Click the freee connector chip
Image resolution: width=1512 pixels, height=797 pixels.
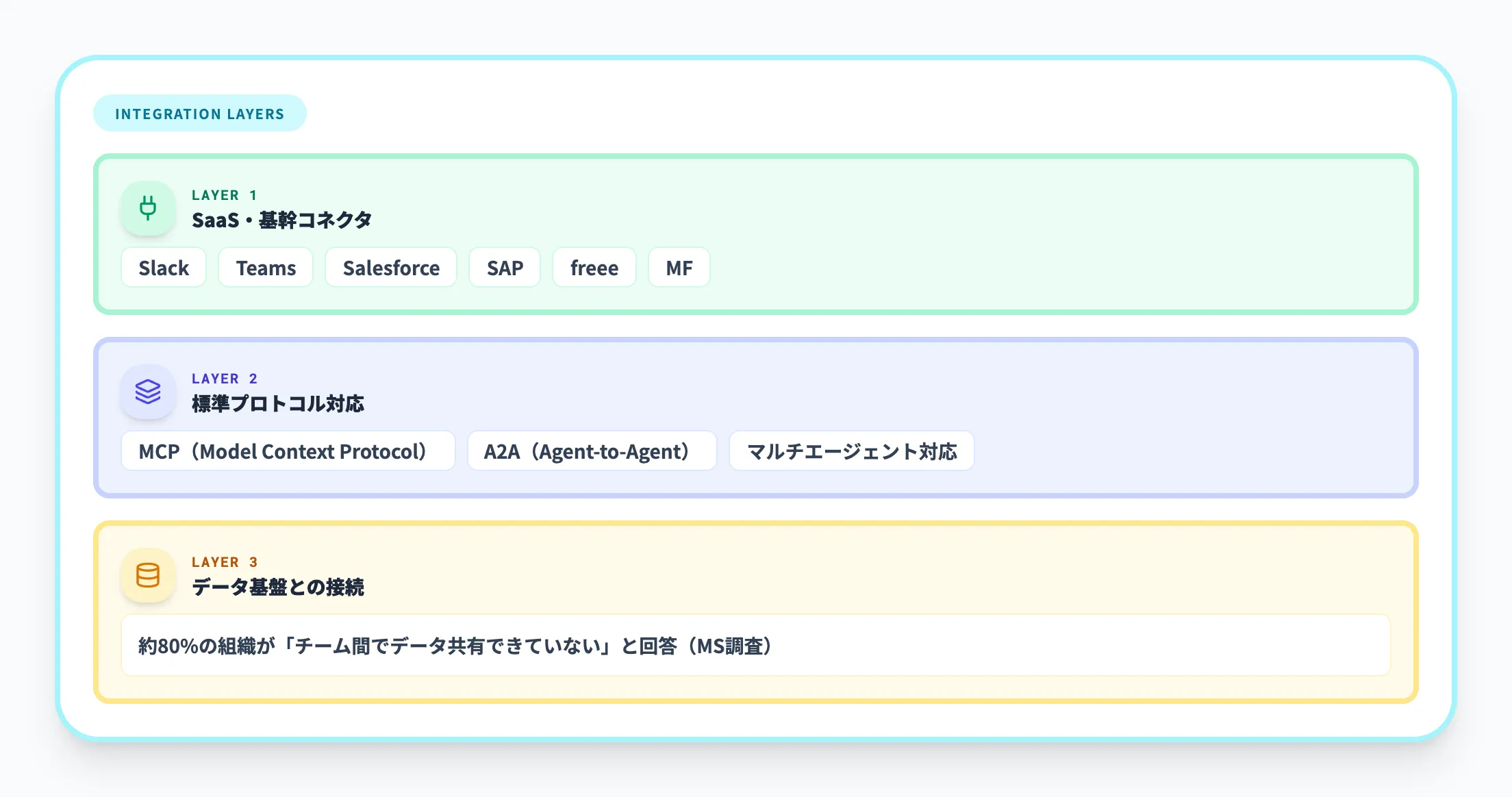click(x=594, y=268)
